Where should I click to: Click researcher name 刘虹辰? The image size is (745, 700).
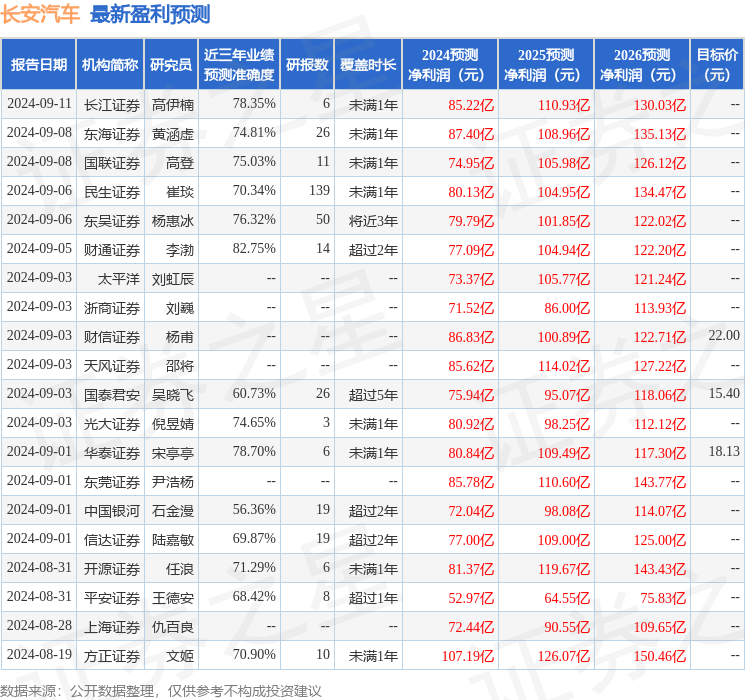click(x=173, y=279)
